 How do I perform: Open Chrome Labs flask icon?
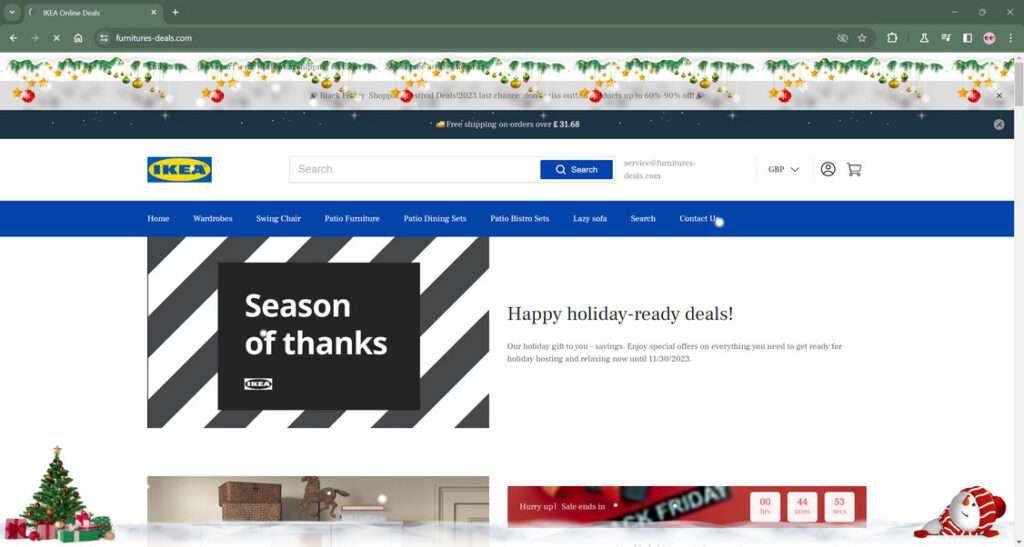click(x=924, y=39)
